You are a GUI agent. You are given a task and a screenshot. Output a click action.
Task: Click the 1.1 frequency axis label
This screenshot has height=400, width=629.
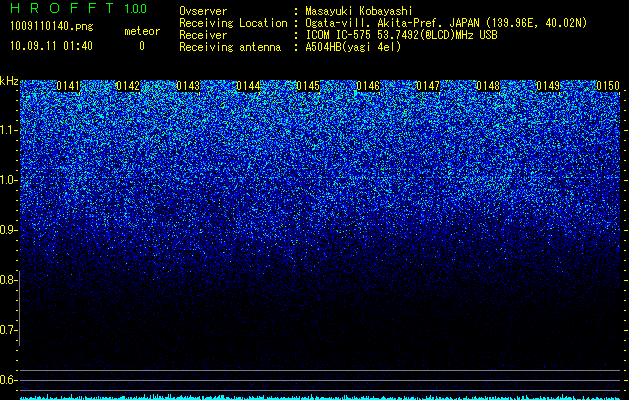(x=8, y=130)
